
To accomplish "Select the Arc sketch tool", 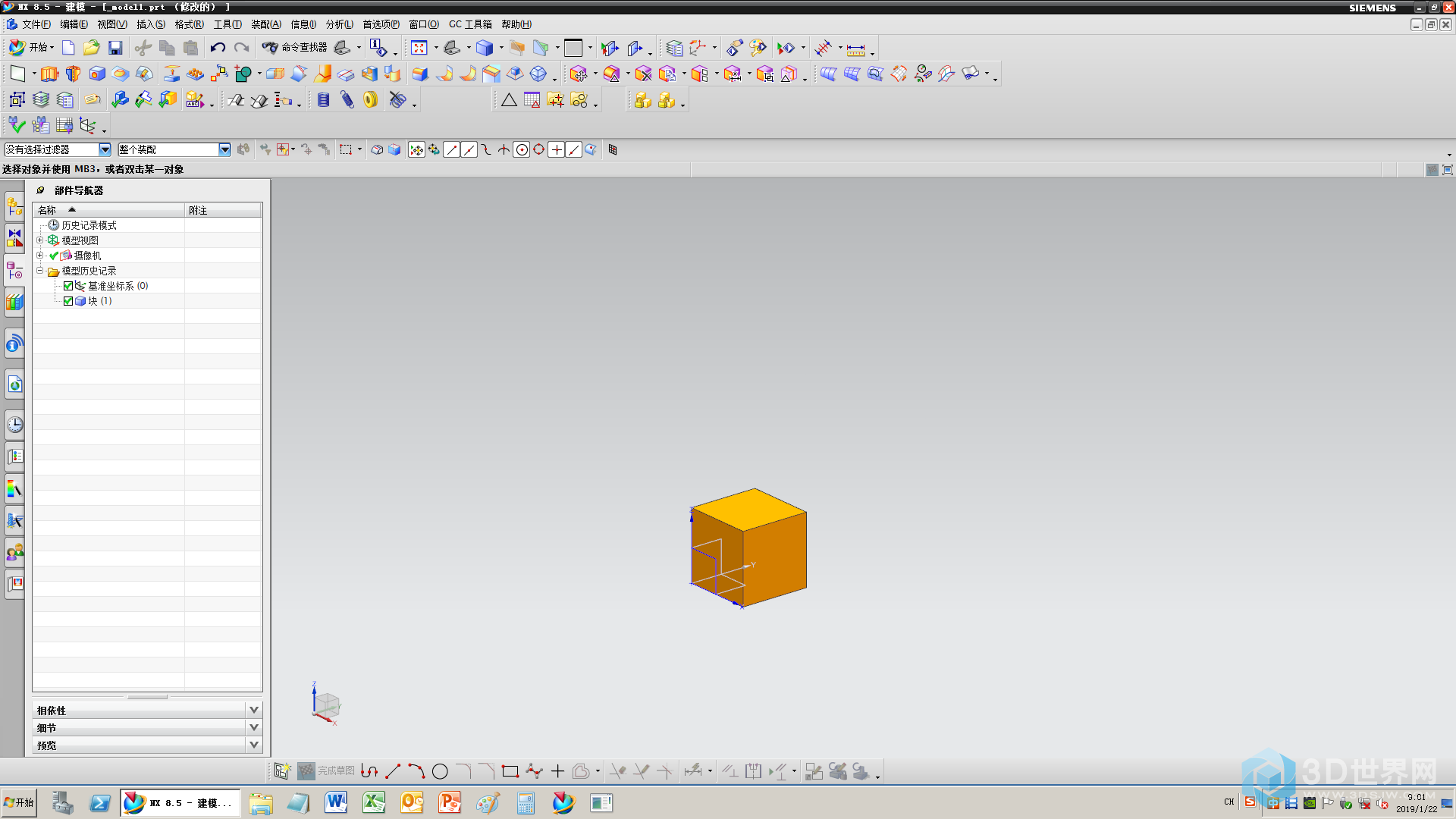I will (x=416, y=771).
